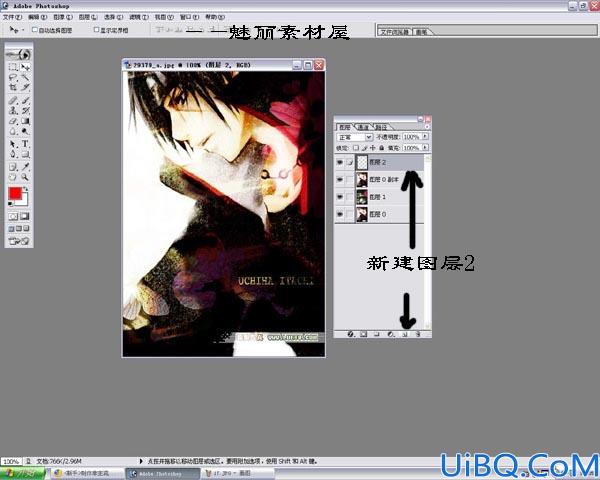Open the Layer menu
The width and height of the screenshot is (600, 480).
[88, 17]
